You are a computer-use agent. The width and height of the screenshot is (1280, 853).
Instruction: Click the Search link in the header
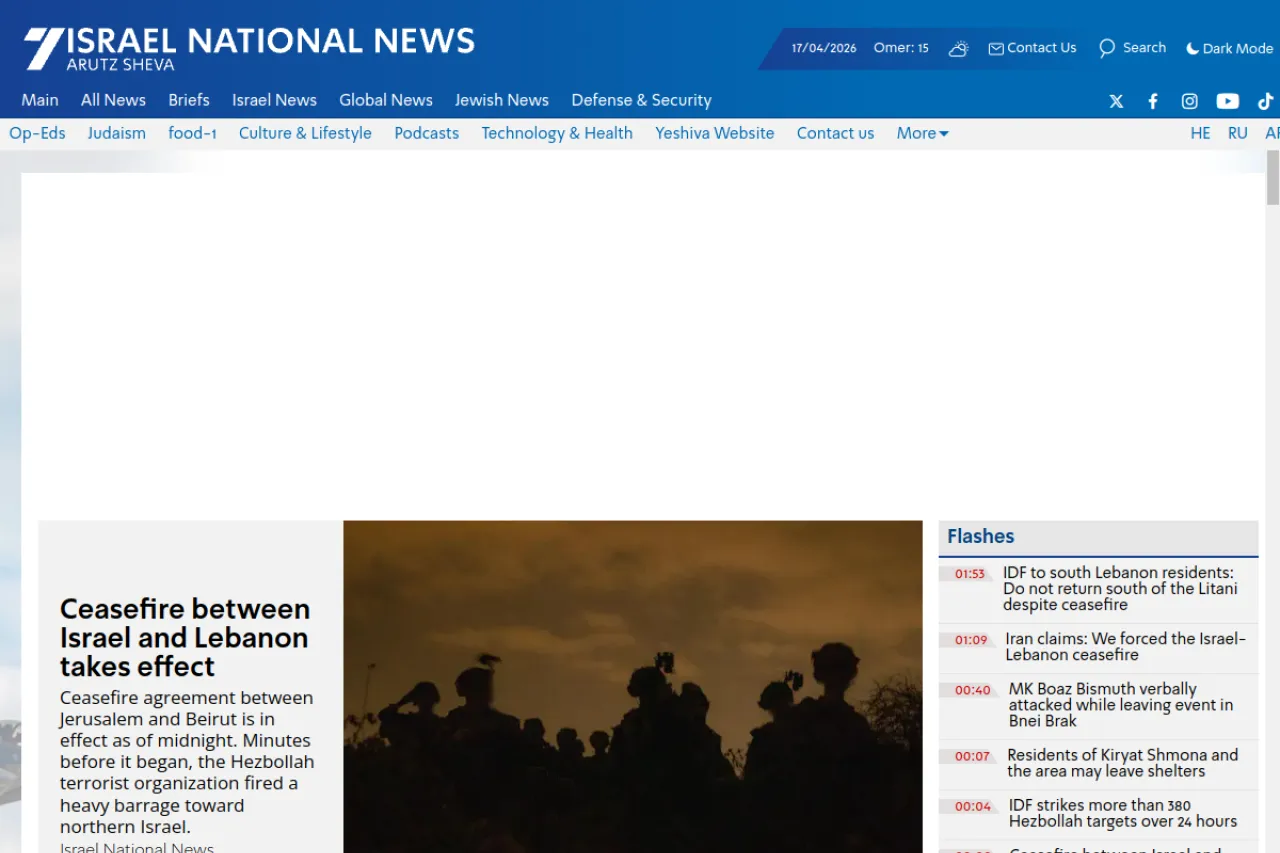[1132, 48]
